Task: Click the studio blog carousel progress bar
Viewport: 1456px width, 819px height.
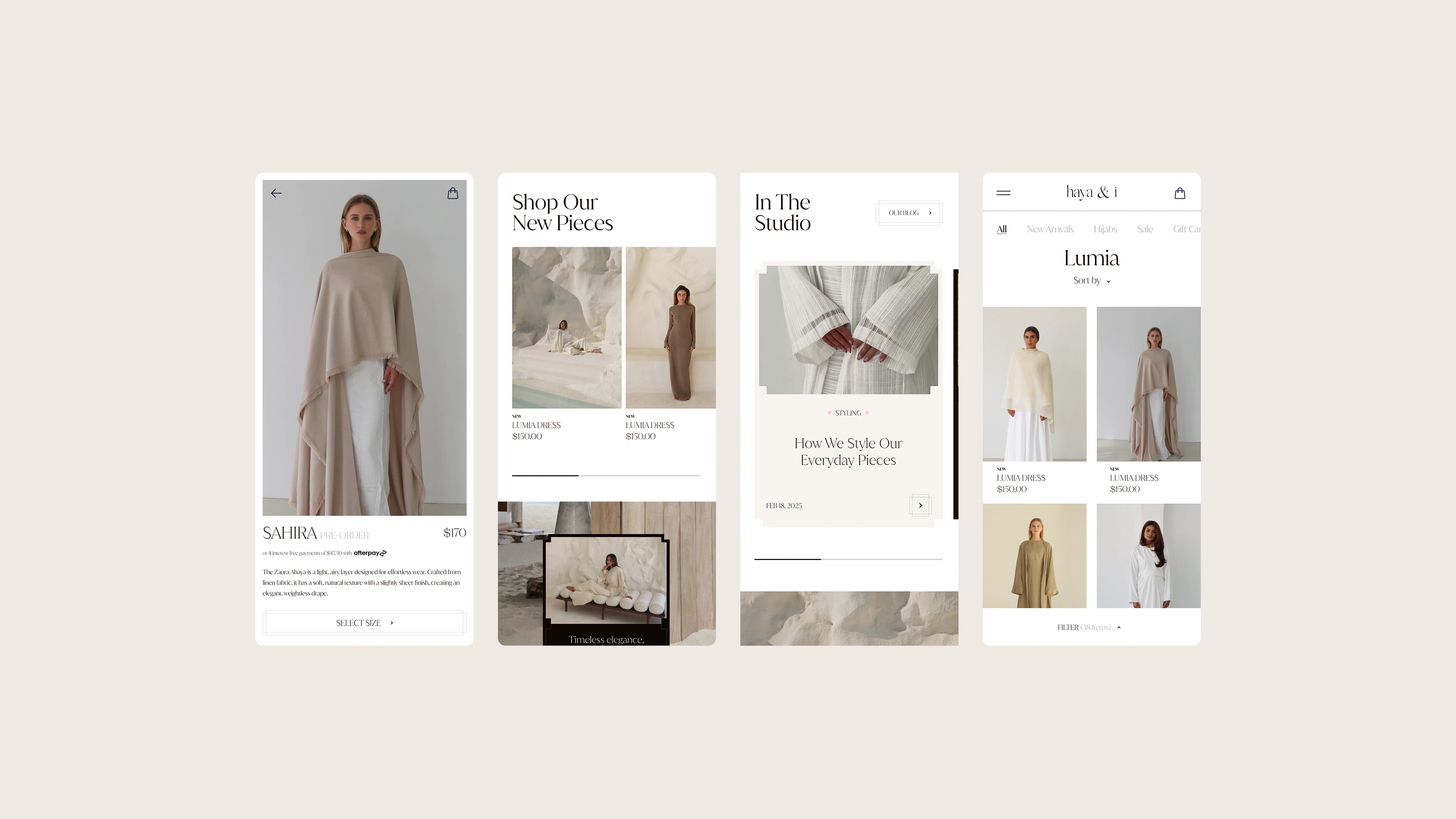Action: pyautogui.click(x=848, y=559)
